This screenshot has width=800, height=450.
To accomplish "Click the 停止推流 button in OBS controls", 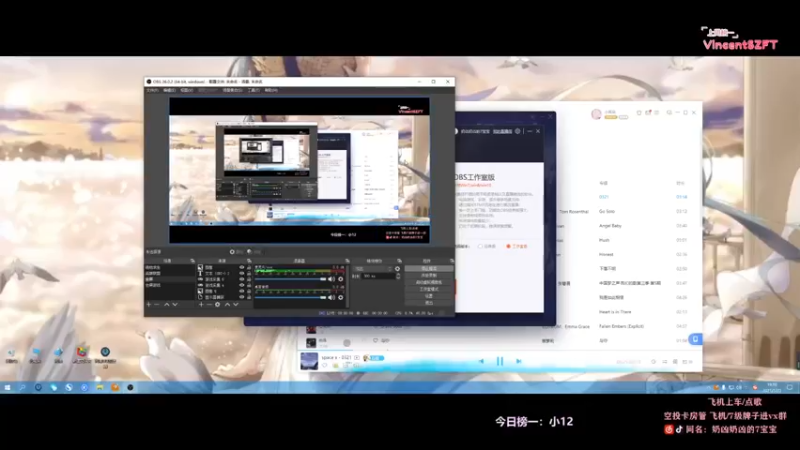I will tap(429, 268).
